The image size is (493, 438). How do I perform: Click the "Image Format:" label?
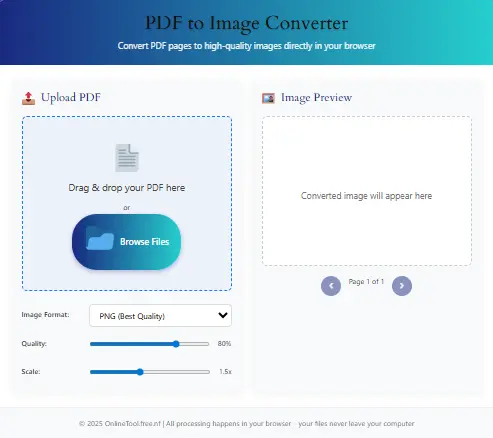click(x=45, y=315)
